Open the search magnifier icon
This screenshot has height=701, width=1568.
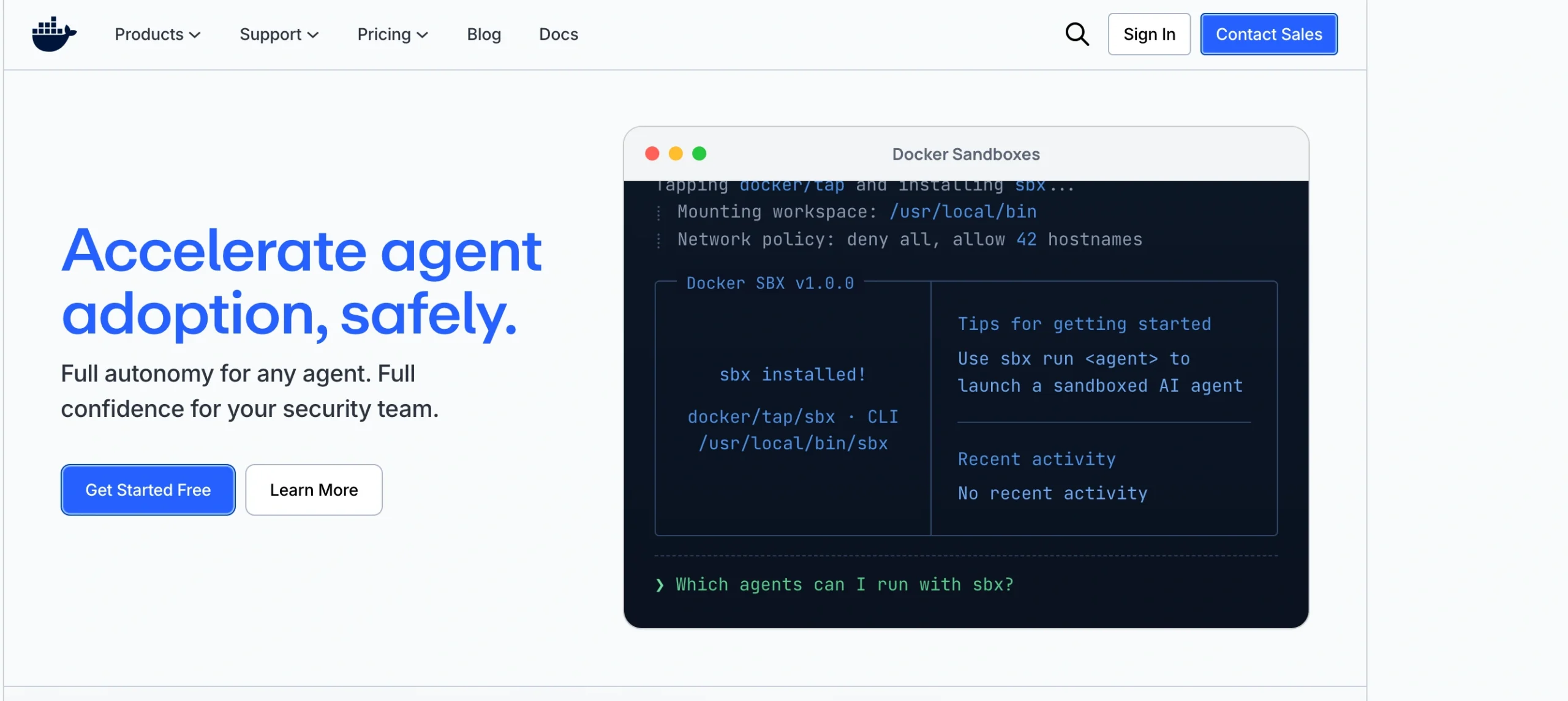(x=1077, y=34)
